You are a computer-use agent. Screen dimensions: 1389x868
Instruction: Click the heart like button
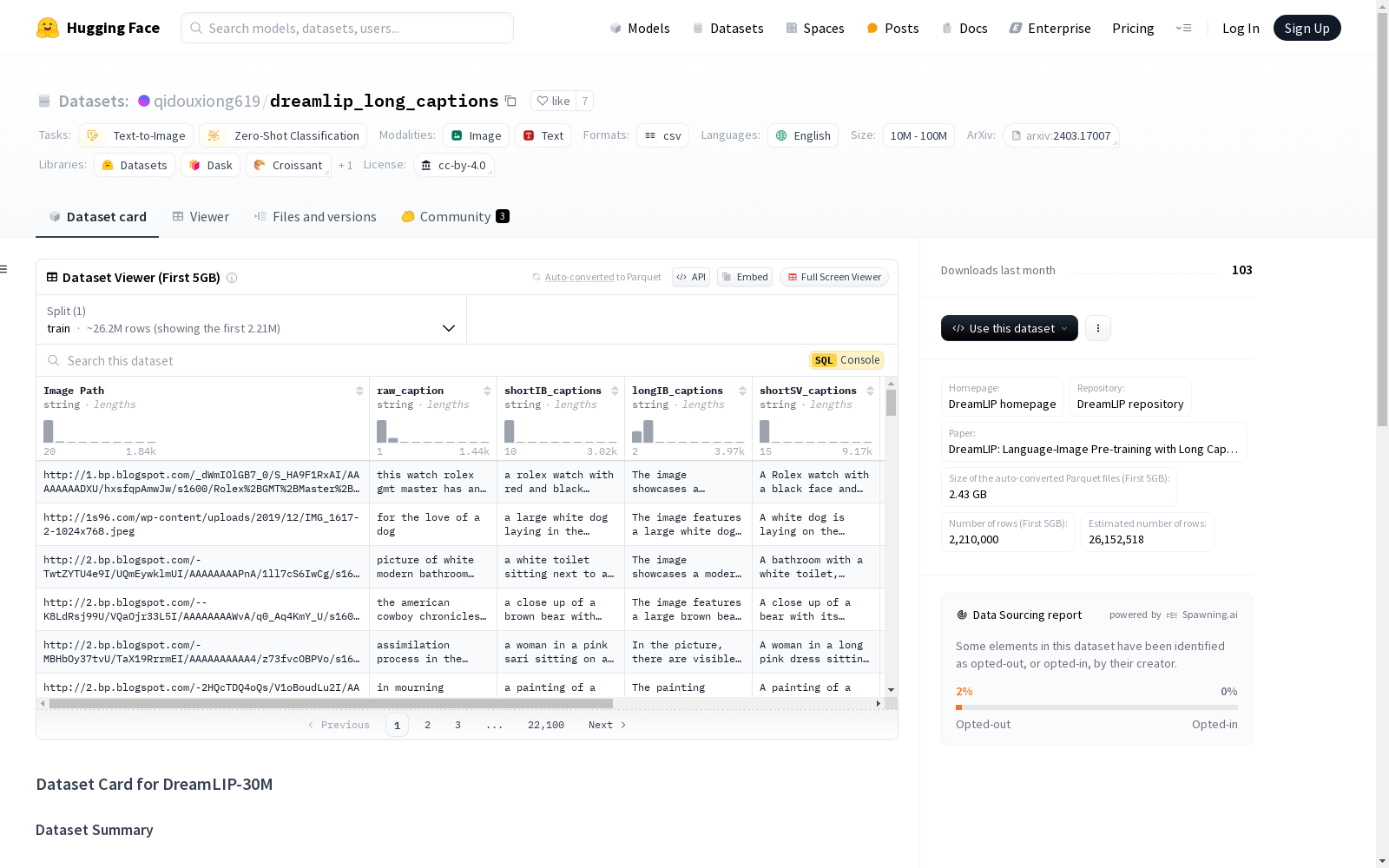click(553, 101)
